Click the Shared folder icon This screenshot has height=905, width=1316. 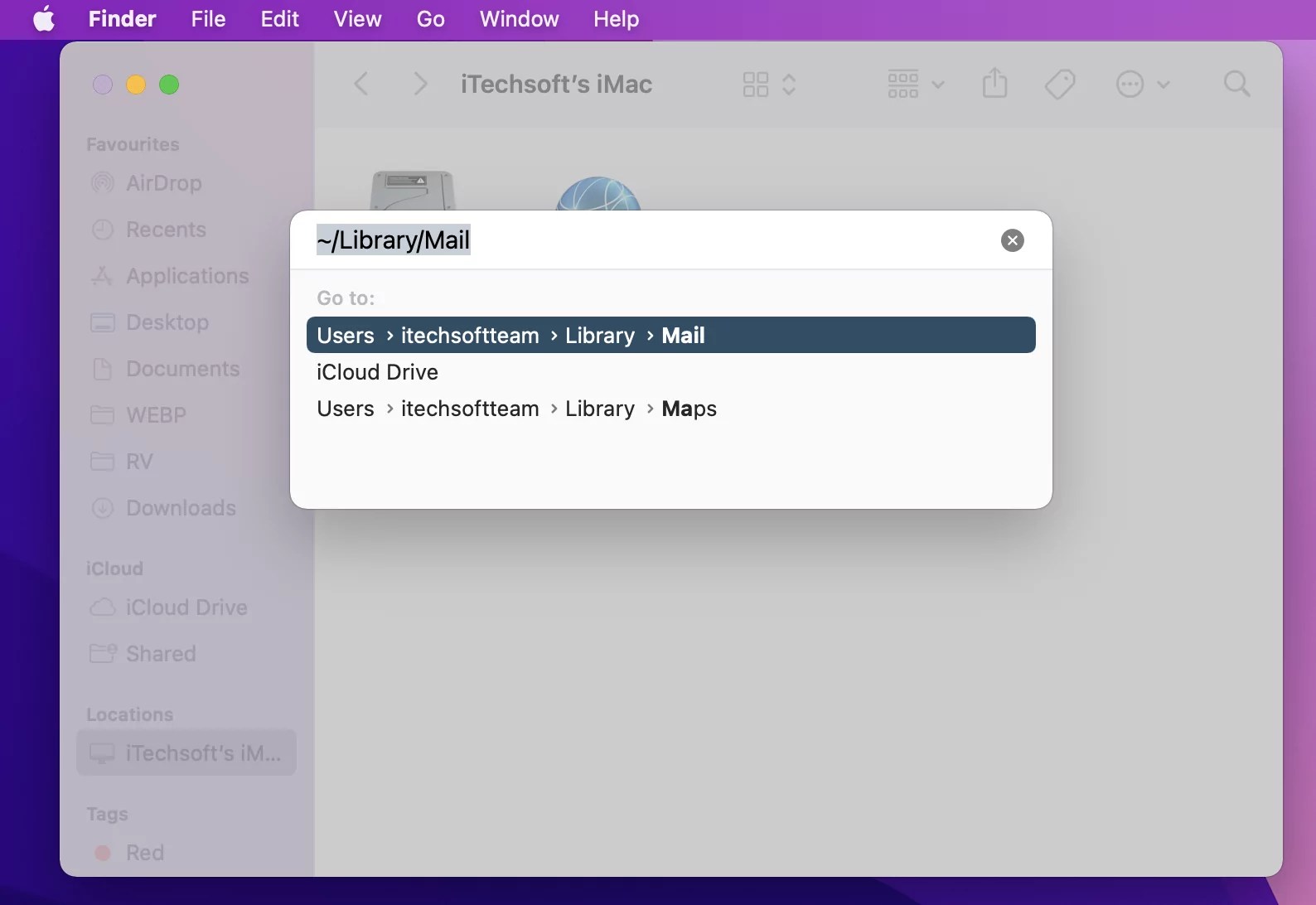click(x=102, y=654)
